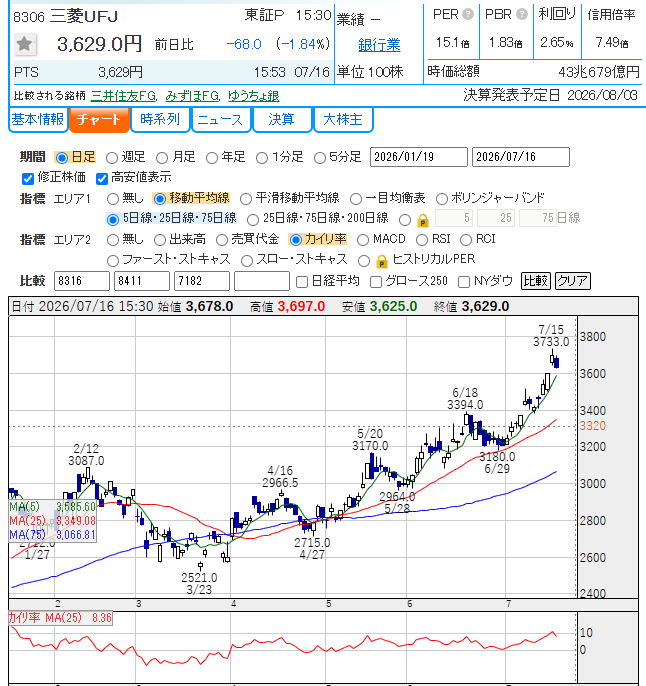The height and width of the screenshot is (686, 646).
Task: Click the empty fourth comparison code field
Action: [262, 281]
